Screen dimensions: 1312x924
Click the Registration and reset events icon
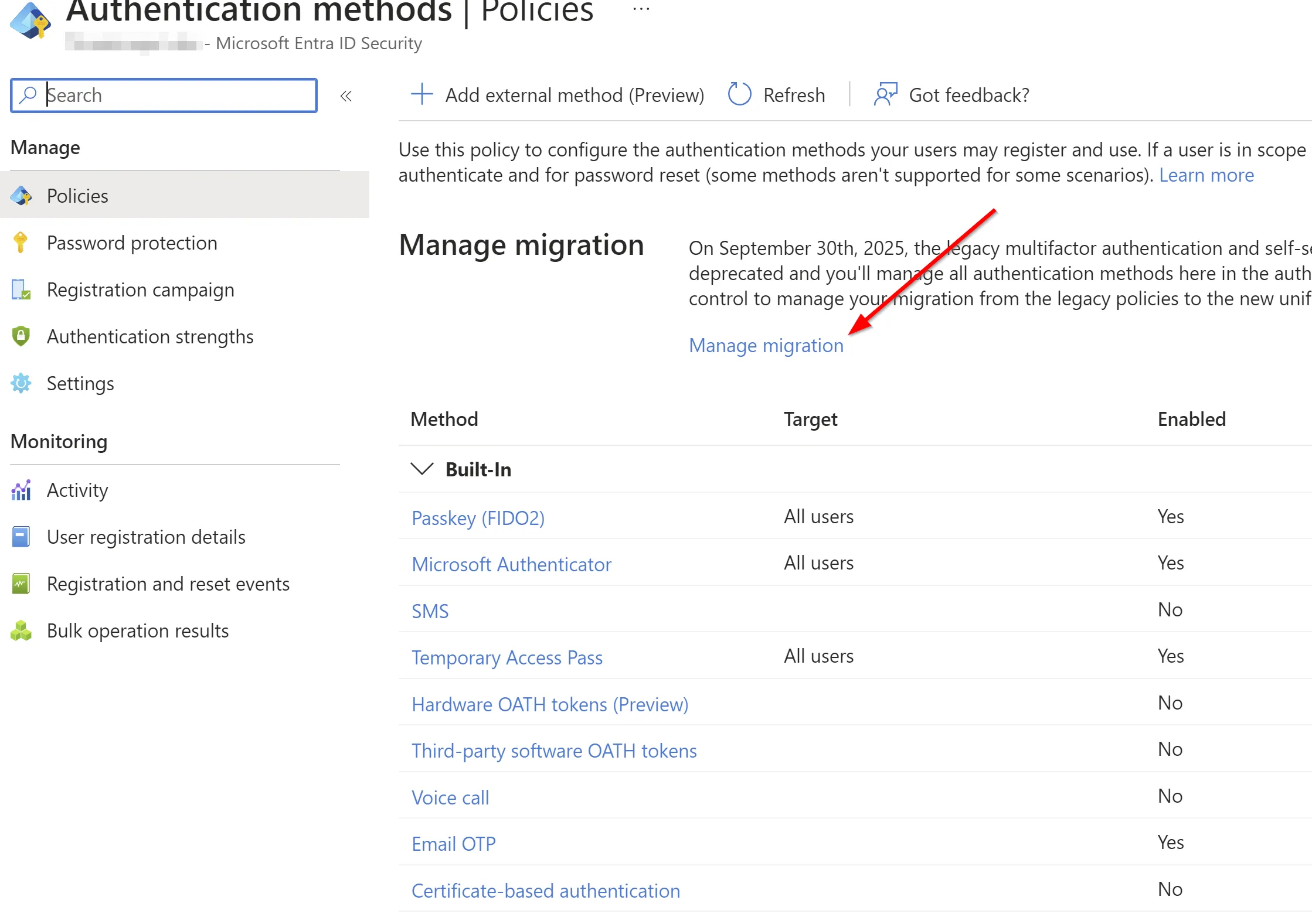pos(21,584)
